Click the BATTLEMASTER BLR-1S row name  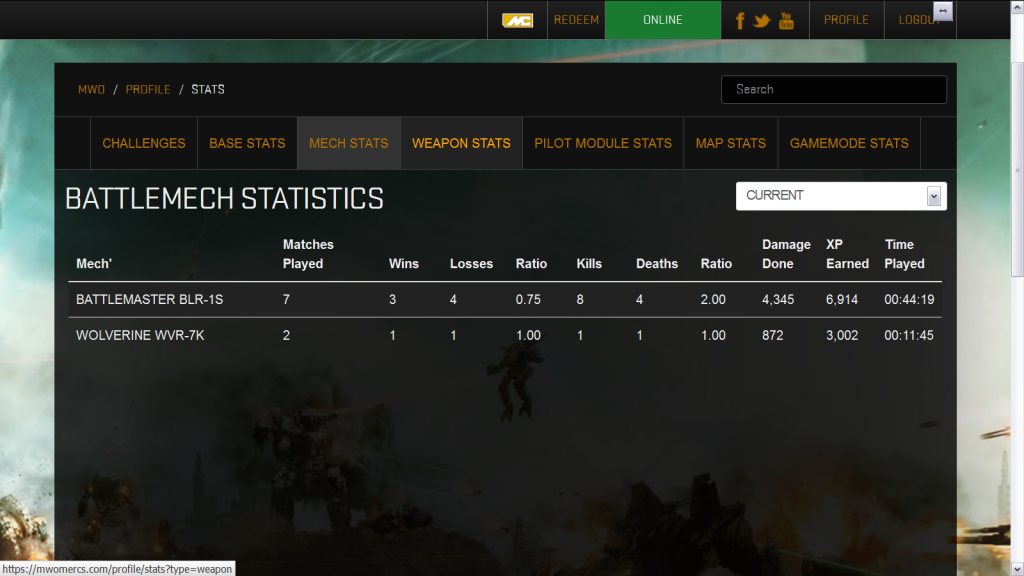[x=150, y=300]
